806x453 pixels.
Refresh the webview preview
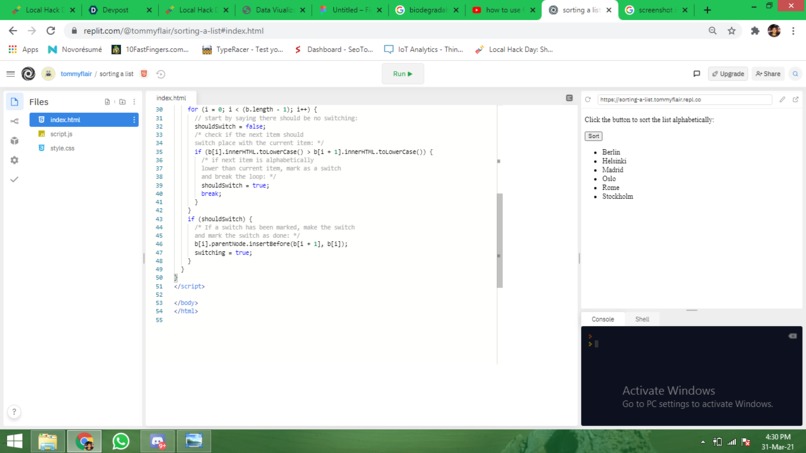click(x=588, y=100)
